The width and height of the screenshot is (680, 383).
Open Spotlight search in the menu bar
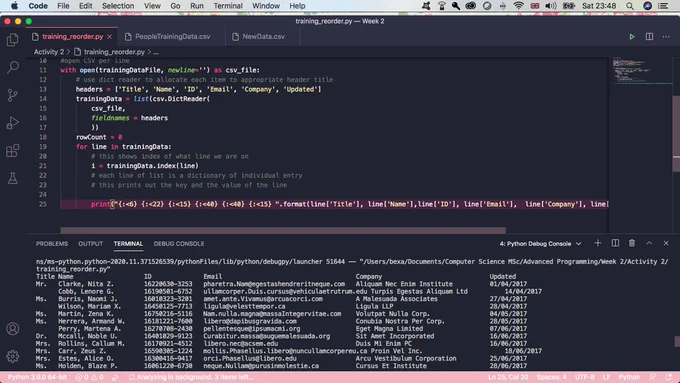(630, 6)
